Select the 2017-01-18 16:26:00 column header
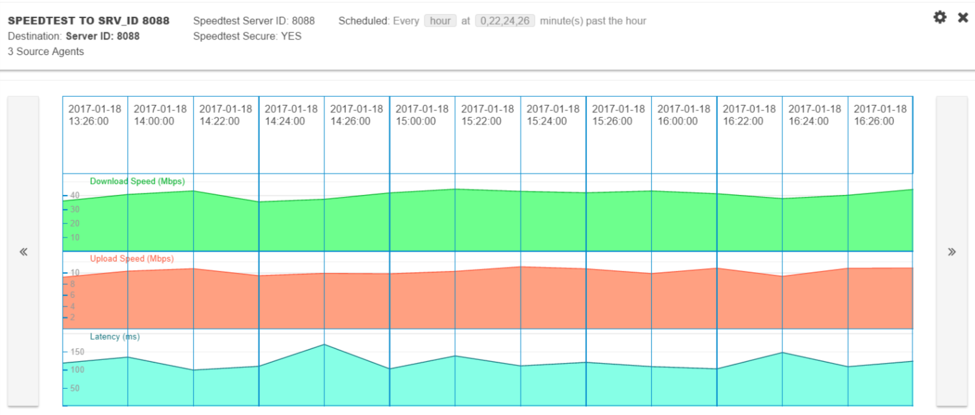The image size is (975, 415). click(880, 134)
